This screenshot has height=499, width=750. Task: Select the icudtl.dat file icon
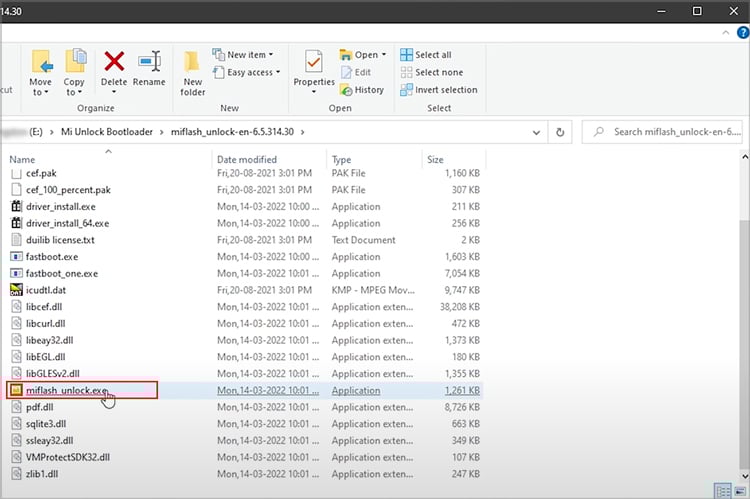(16, 290)
